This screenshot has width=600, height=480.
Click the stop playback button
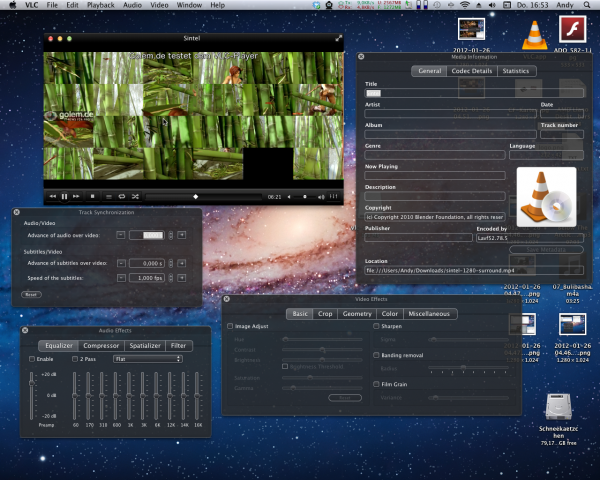point(93,197)
